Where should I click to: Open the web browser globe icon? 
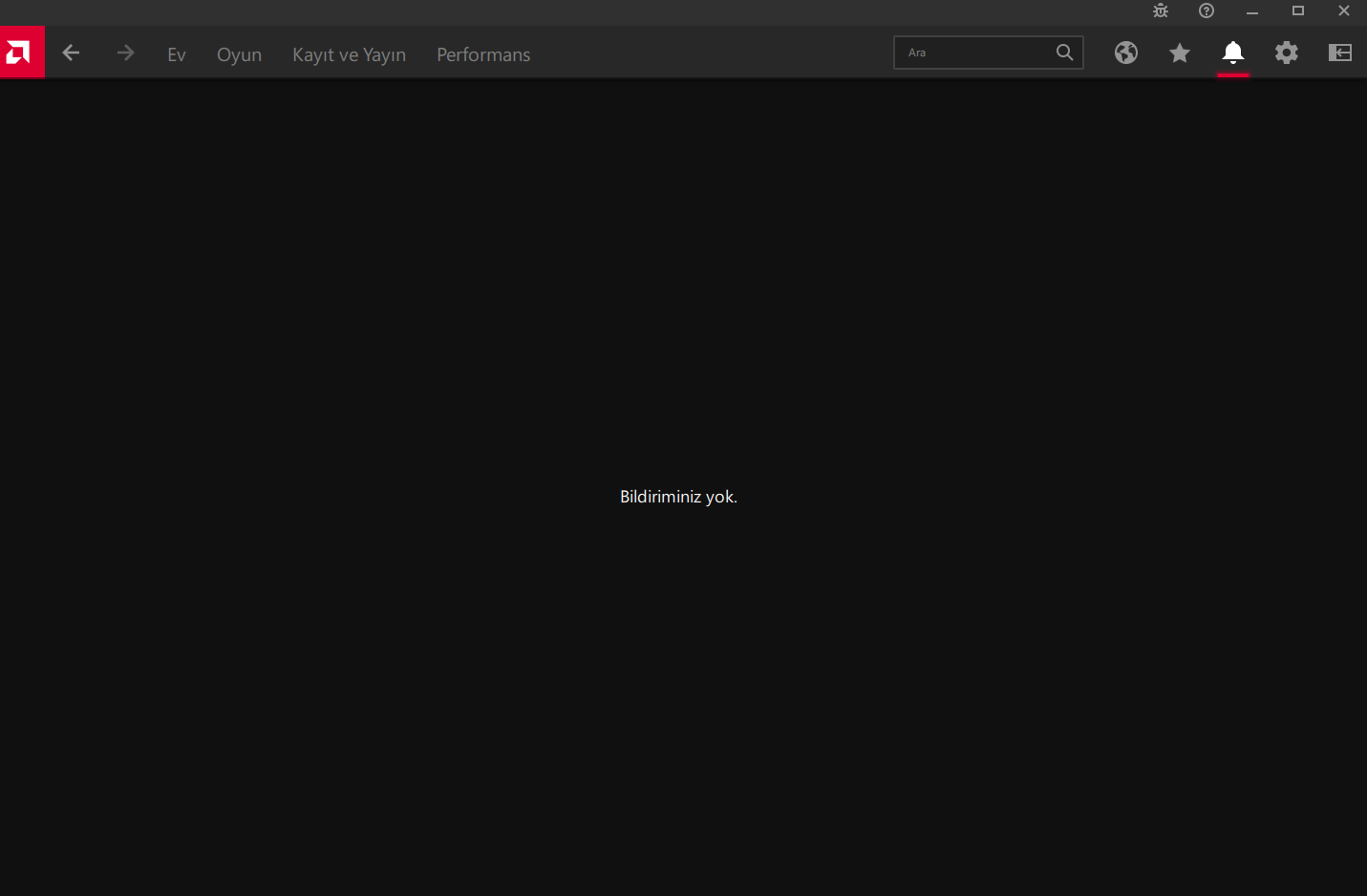point(1126,53)
